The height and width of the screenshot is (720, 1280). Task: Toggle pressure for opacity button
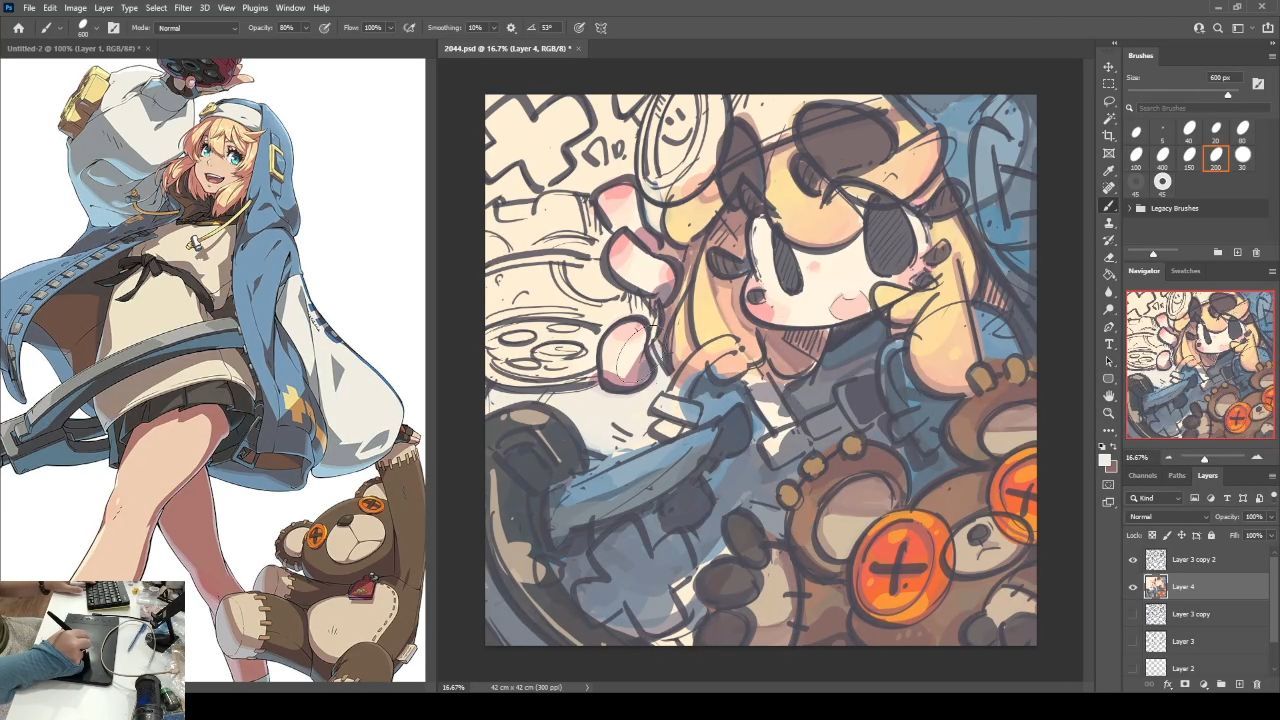pos(325,28)
